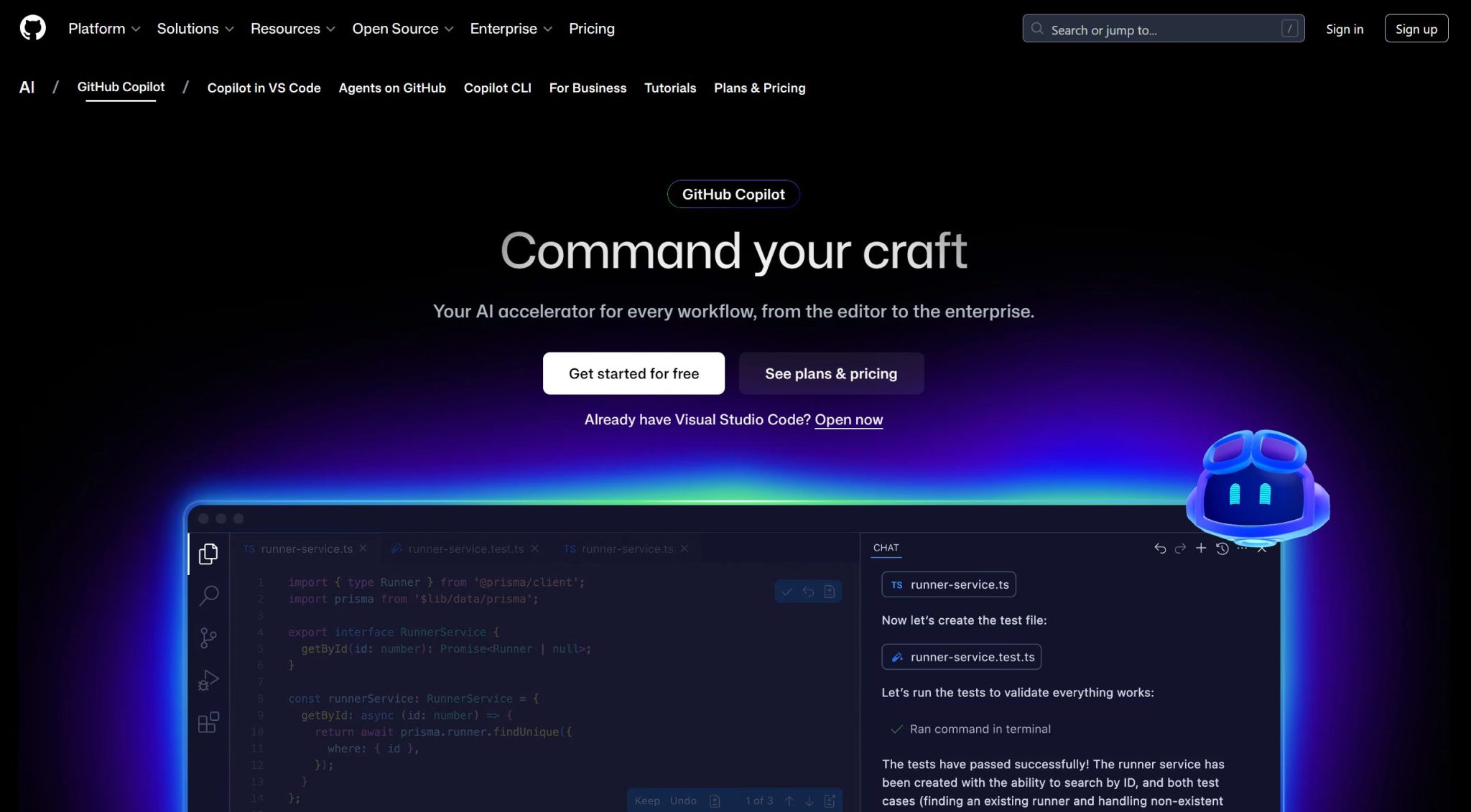
Task: Switch to runner-service.test.ts editor tab
Action: pyautogui.click(x=465, y=549)
